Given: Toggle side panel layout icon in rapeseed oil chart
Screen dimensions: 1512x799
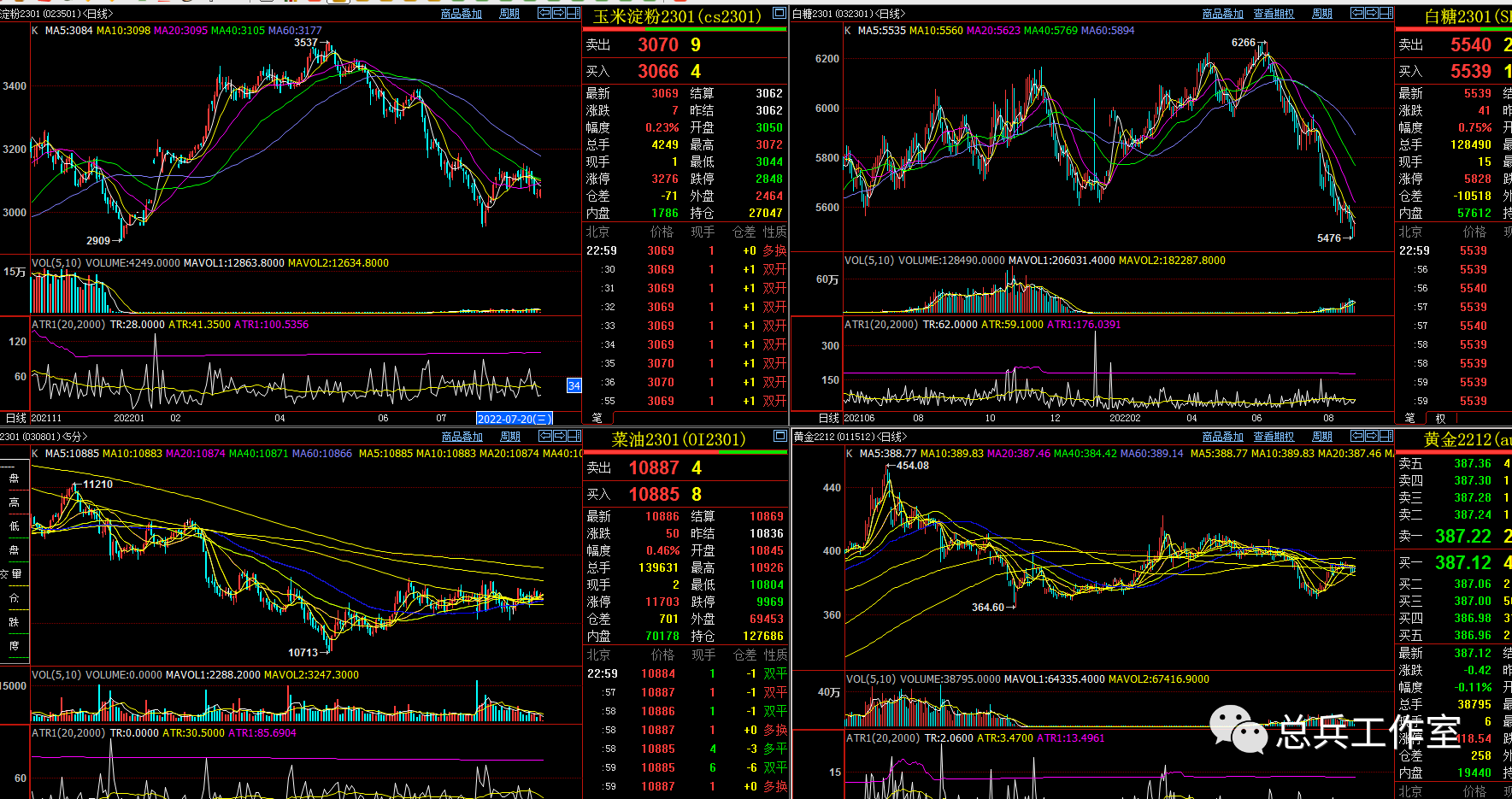Looking at the screenshot, I should pos(574,436).
